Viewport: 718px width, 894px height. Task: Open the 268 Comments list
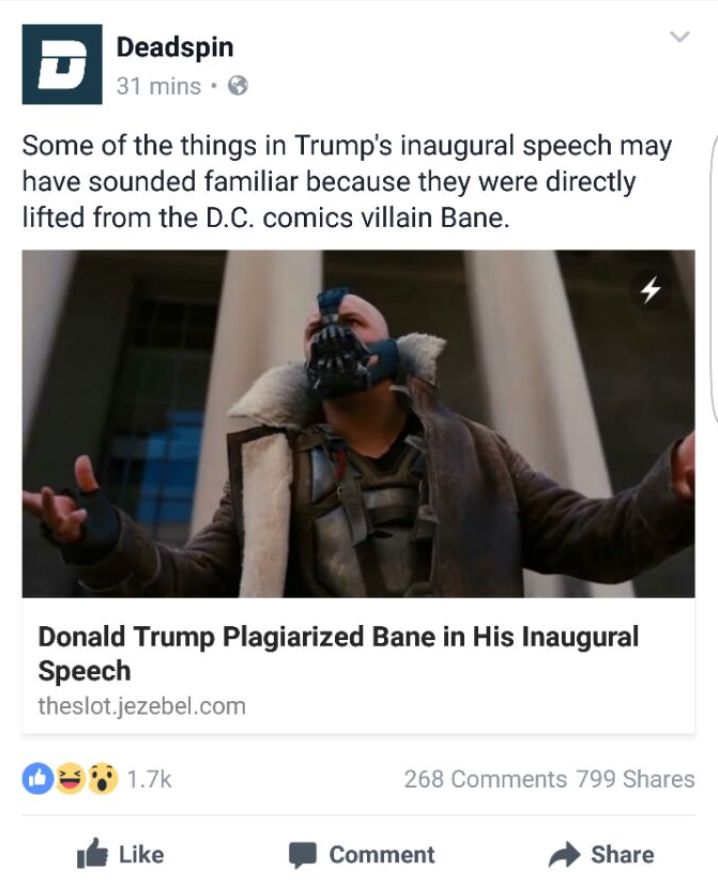486,779
